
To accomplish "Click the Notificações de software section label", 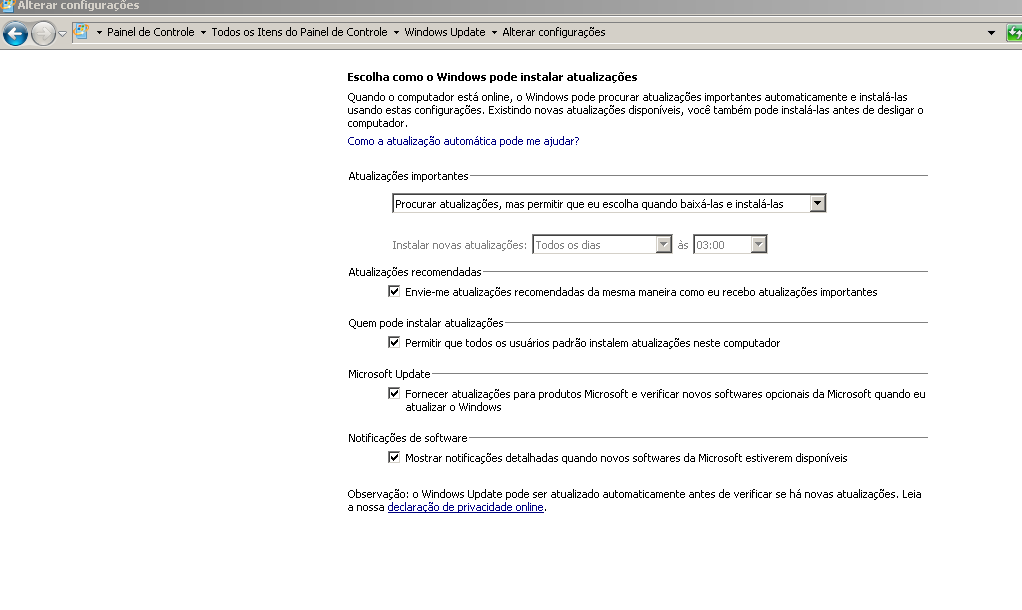I will (x=407, y=438).
